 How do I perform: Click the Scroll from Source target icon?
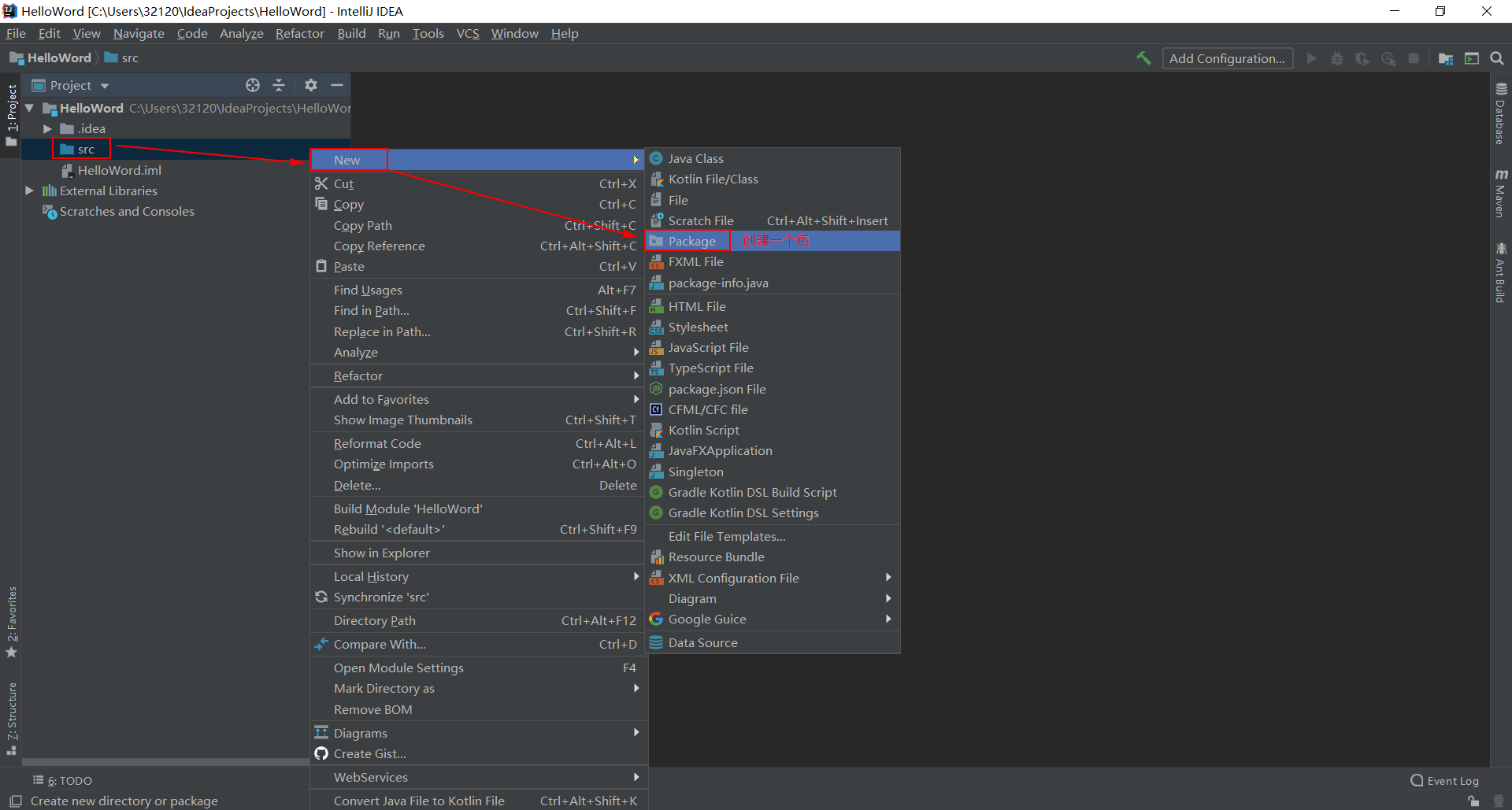click(253, 85)
